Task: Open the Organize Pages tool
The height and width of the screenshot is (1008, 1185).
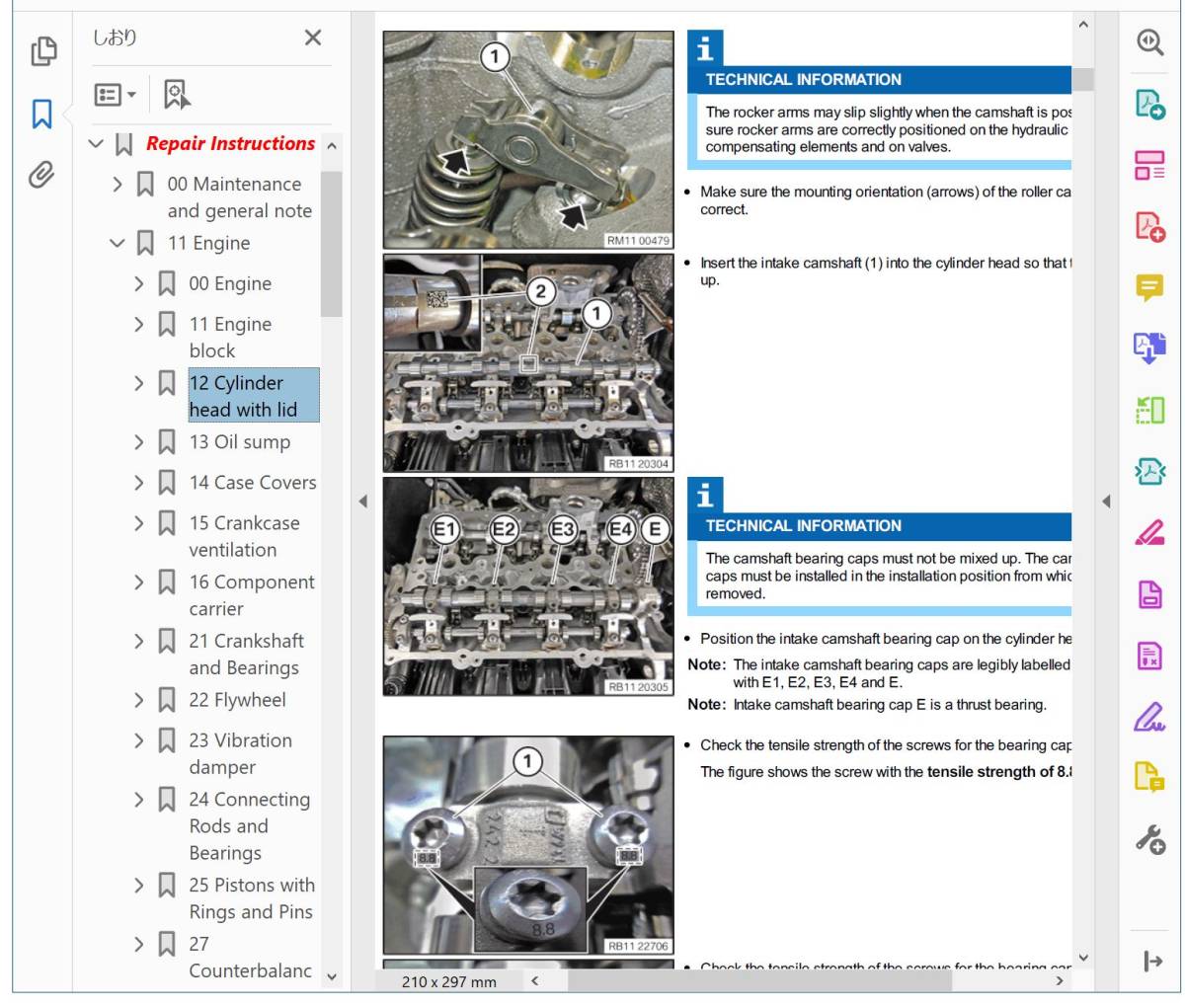Action: coord(1149,165)
